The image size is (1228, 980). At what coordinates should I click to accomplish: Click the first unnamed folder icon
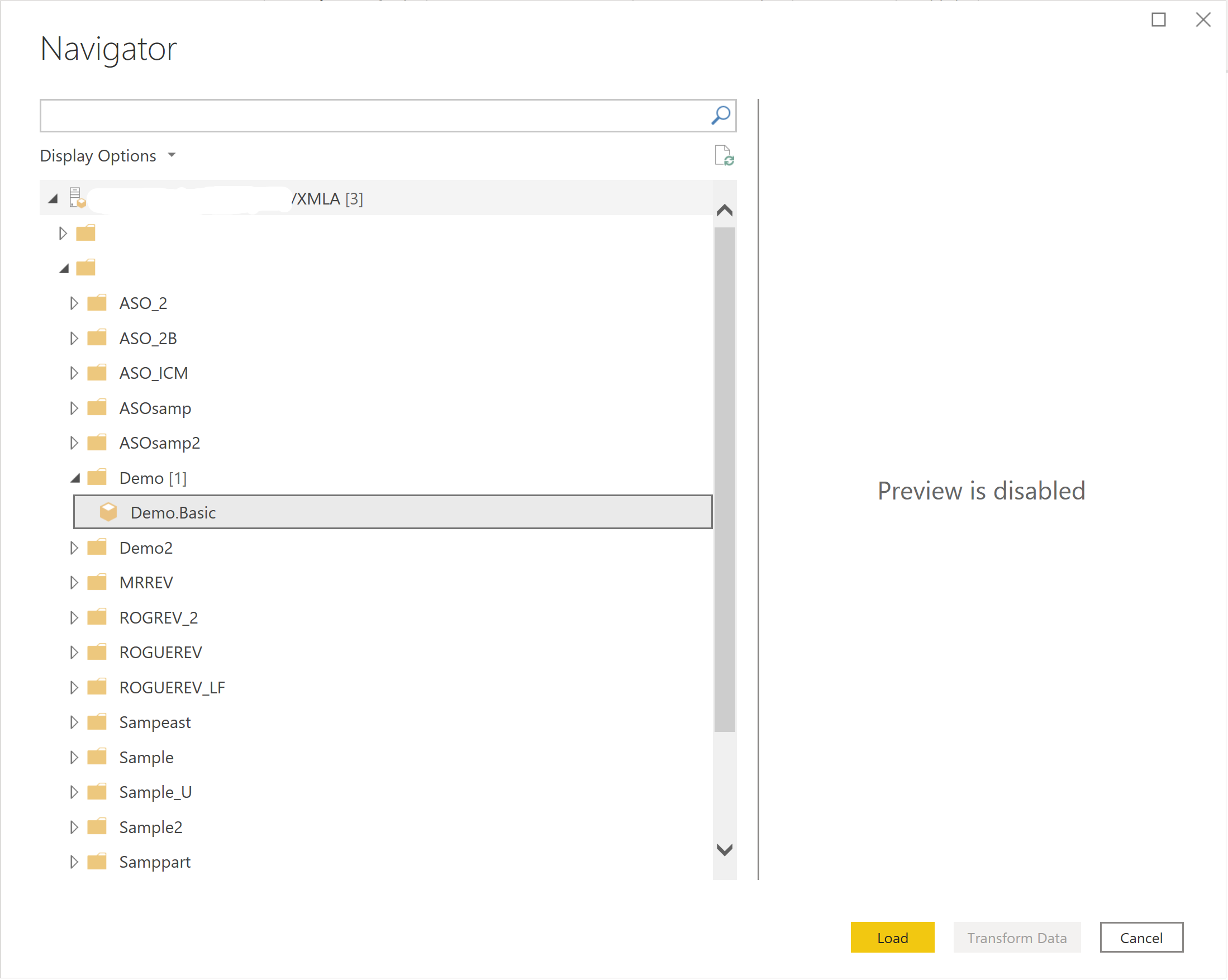87,232
